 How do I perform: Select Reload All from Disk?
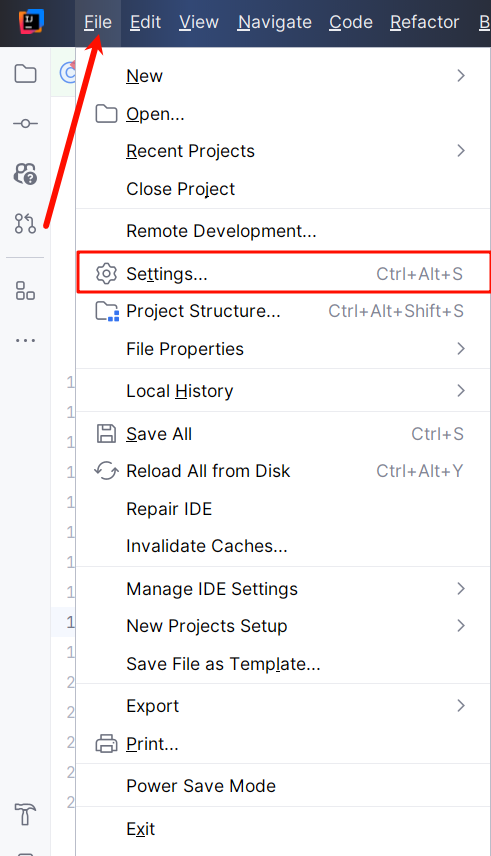(283, 471)
